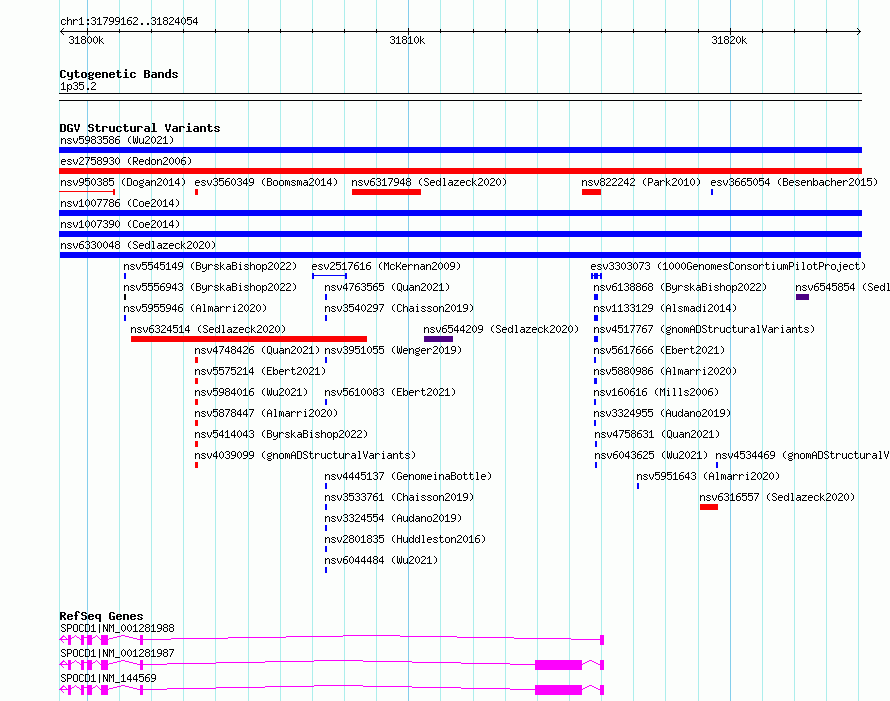Open esv3665054 (Besenbacher2015) label

click(794, 182)
